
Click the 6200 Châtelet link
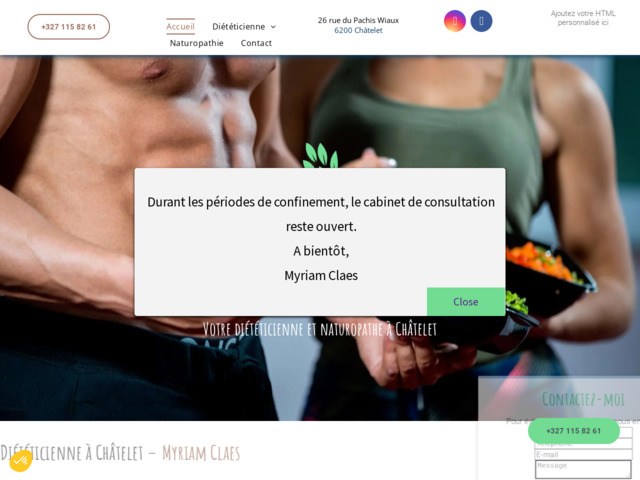(x=358, y=30)
